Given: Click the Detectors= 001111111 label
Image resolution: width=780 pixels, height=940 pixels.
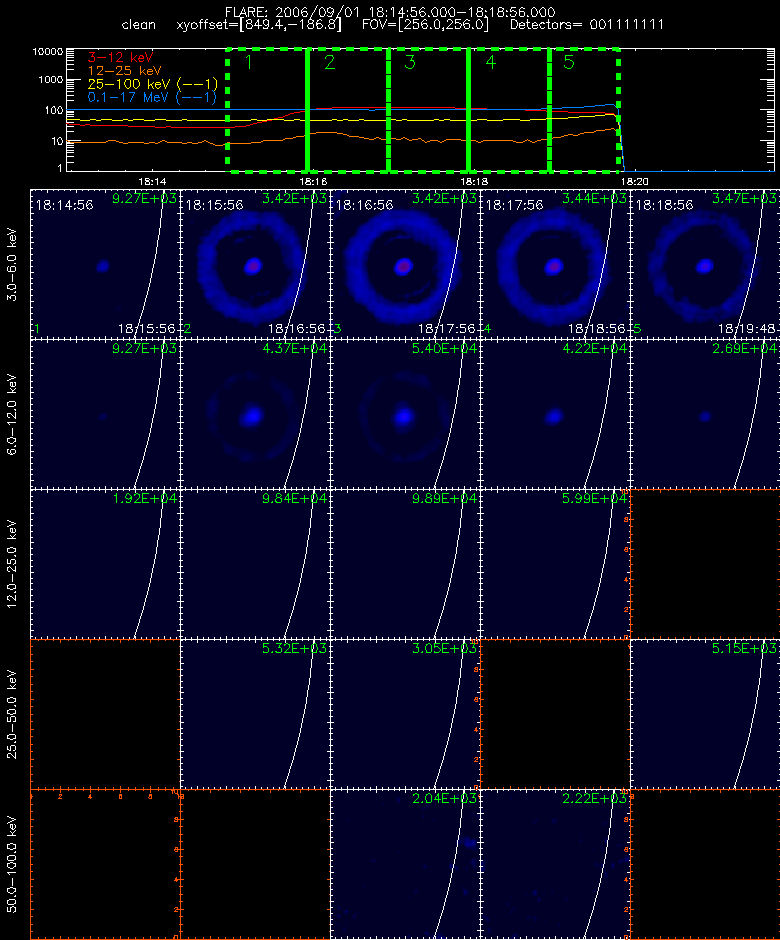Looking at the screenshot, I should 587,25.
